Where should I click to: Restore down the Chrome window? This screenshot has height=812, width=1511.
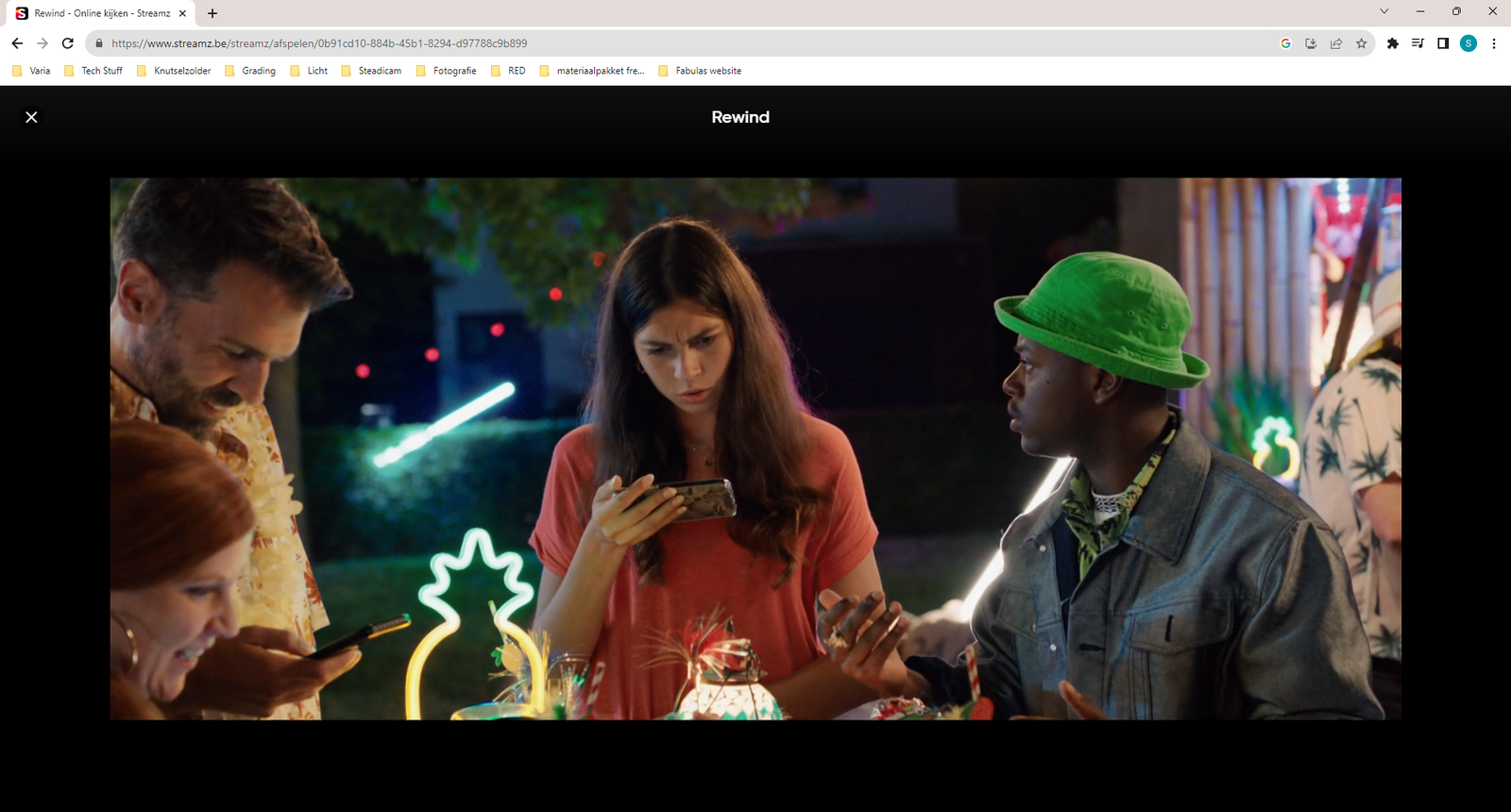click(1456, 11)
